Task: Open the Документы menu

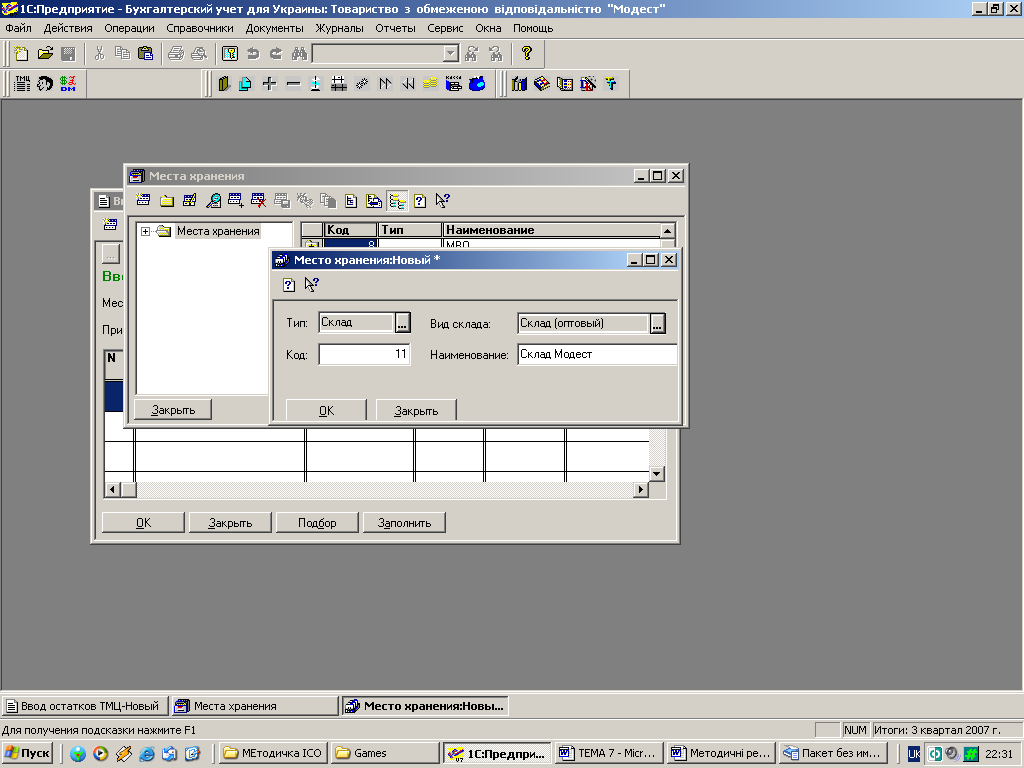Action: [x=274, y=28]
